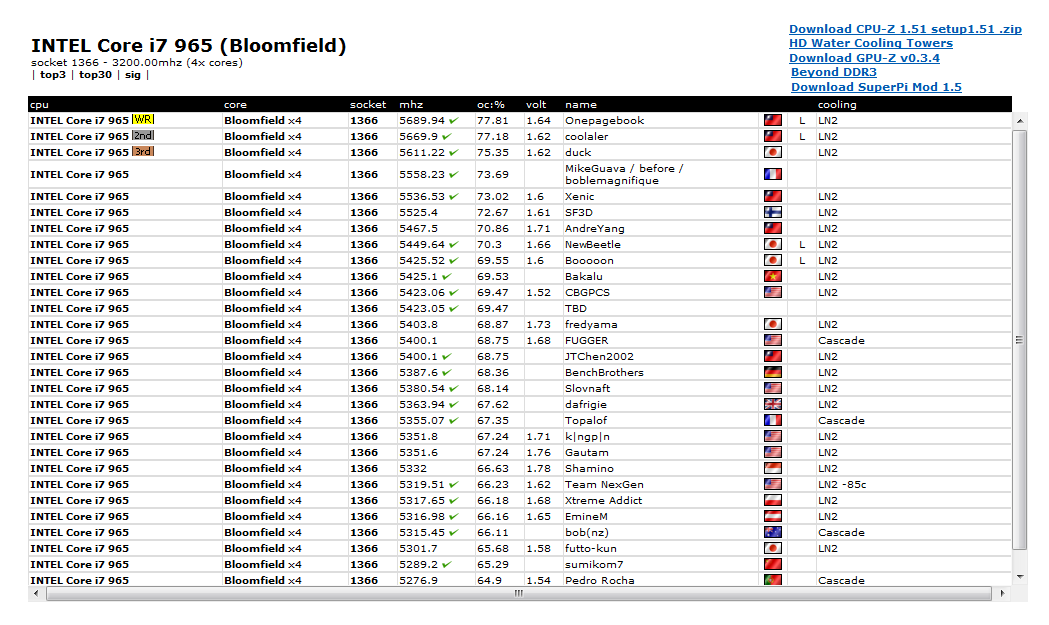Click vertical scrollbar up arrow
The height and width of the screenshot is (625, 1049).
pyautogui.click(x=1020, y=121)
